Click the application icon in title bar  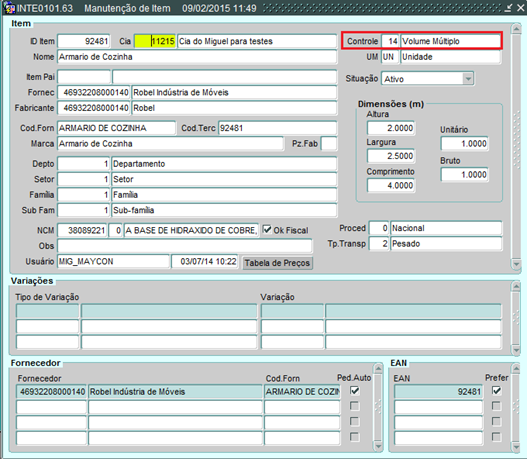(x=9, y=8)
